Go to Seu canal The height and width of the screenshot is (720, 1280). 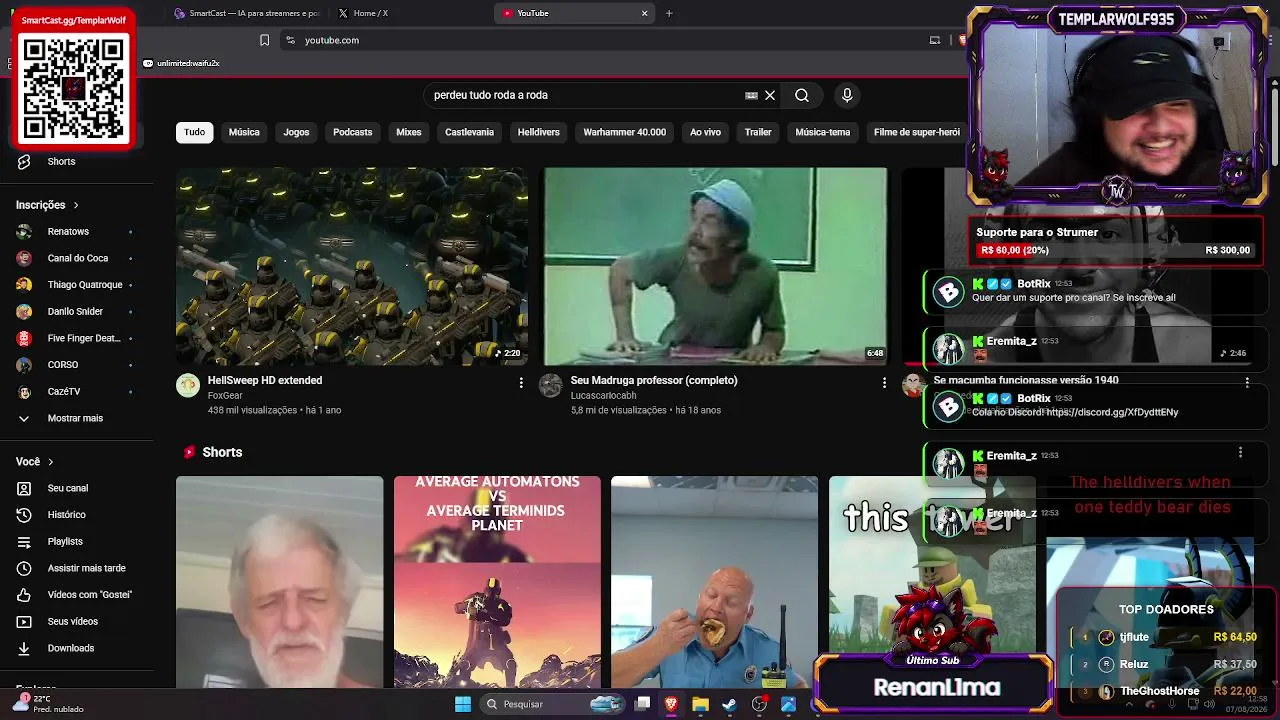[68, 488]
